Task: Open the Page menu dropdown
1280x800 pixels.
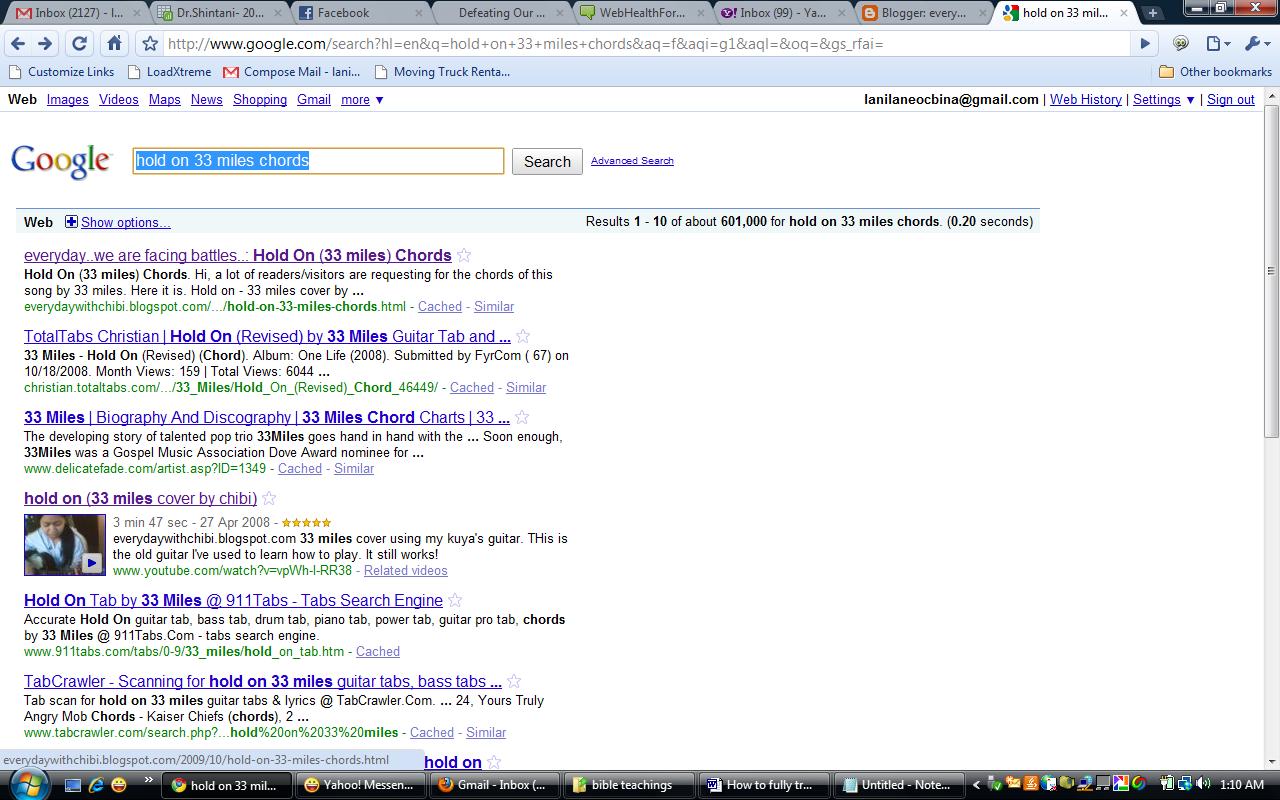Action: click(x=1216, y=44)
